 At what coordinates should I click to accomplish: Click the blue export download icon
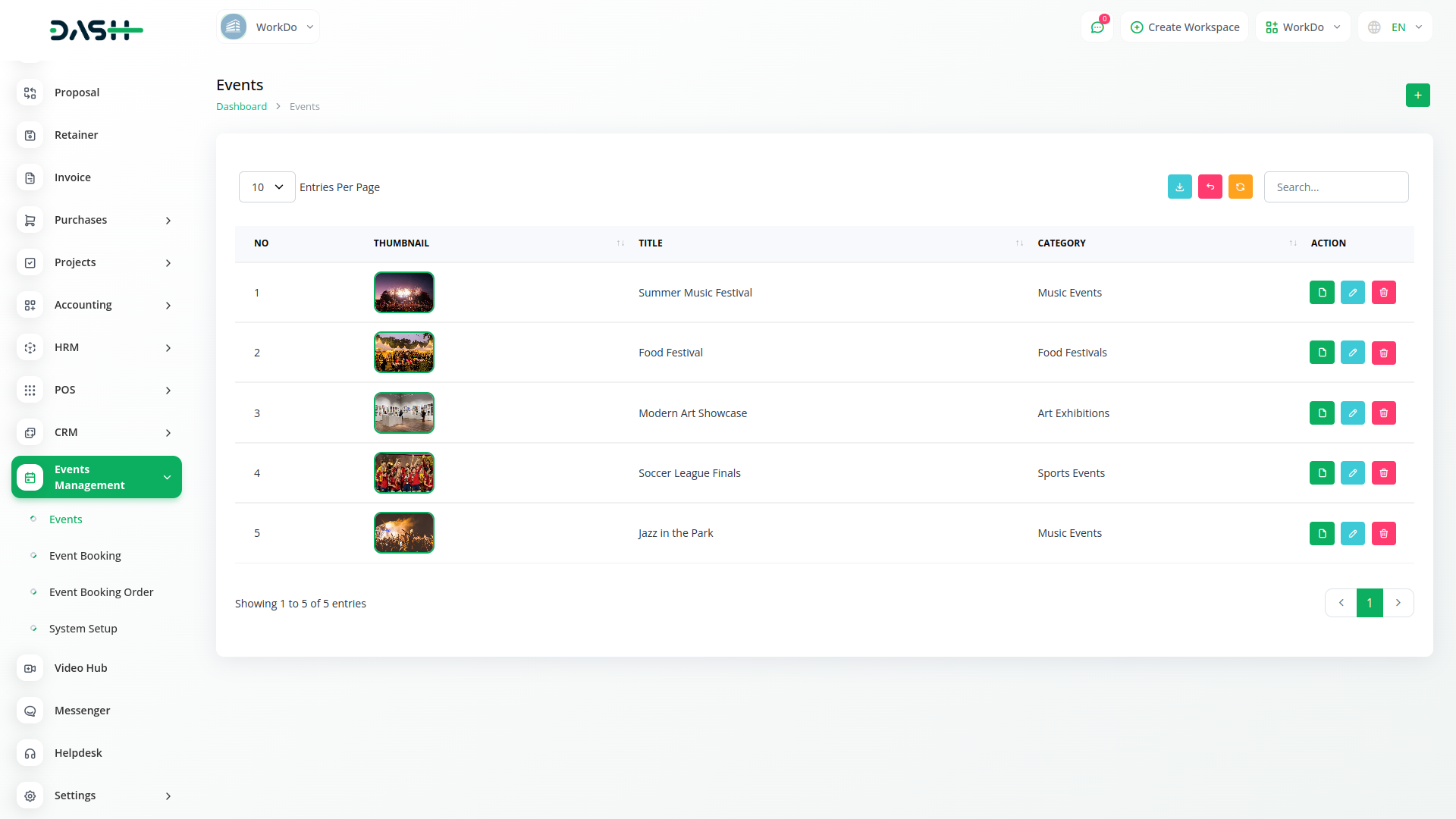click(x=1179, y=187)
